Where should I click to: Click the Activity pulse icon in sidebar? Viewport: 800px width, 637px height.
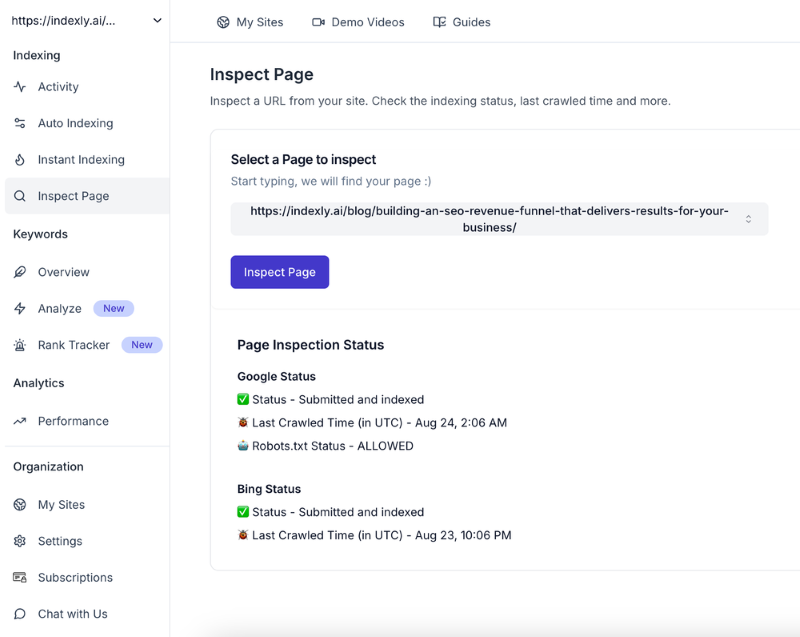coord(20,87)
